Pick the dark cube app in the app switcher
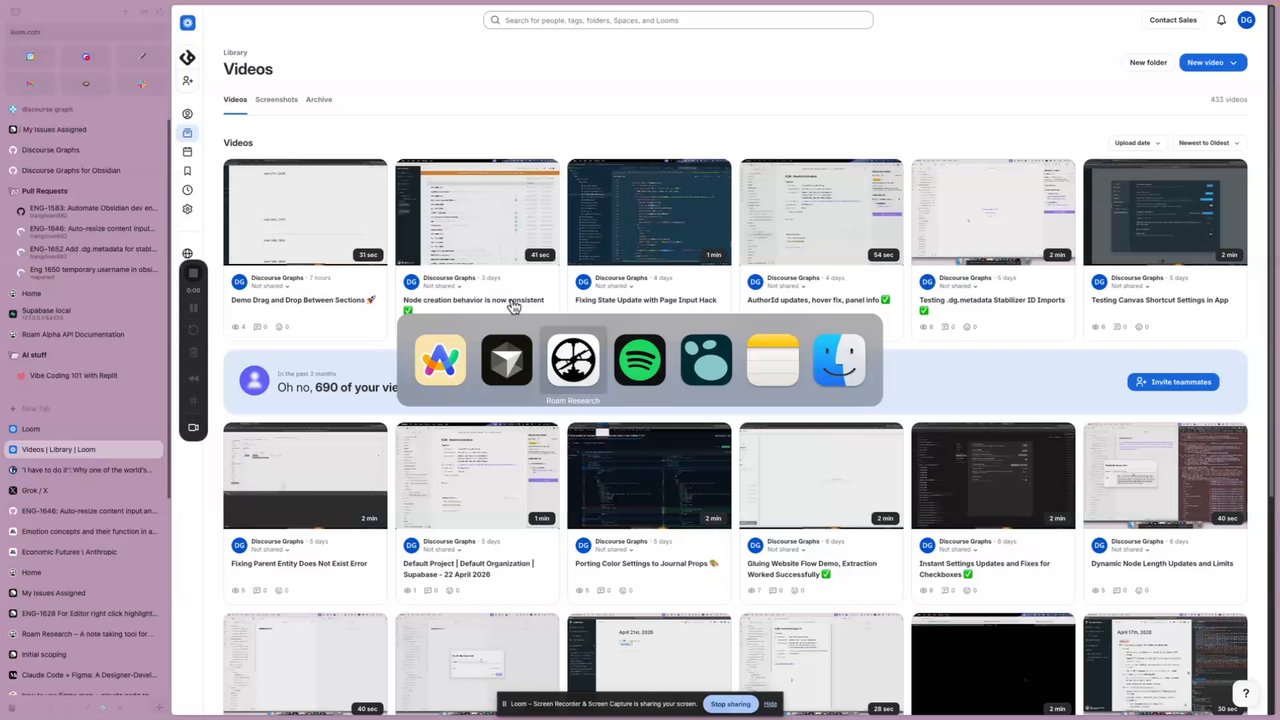 (x=507, y=360)
